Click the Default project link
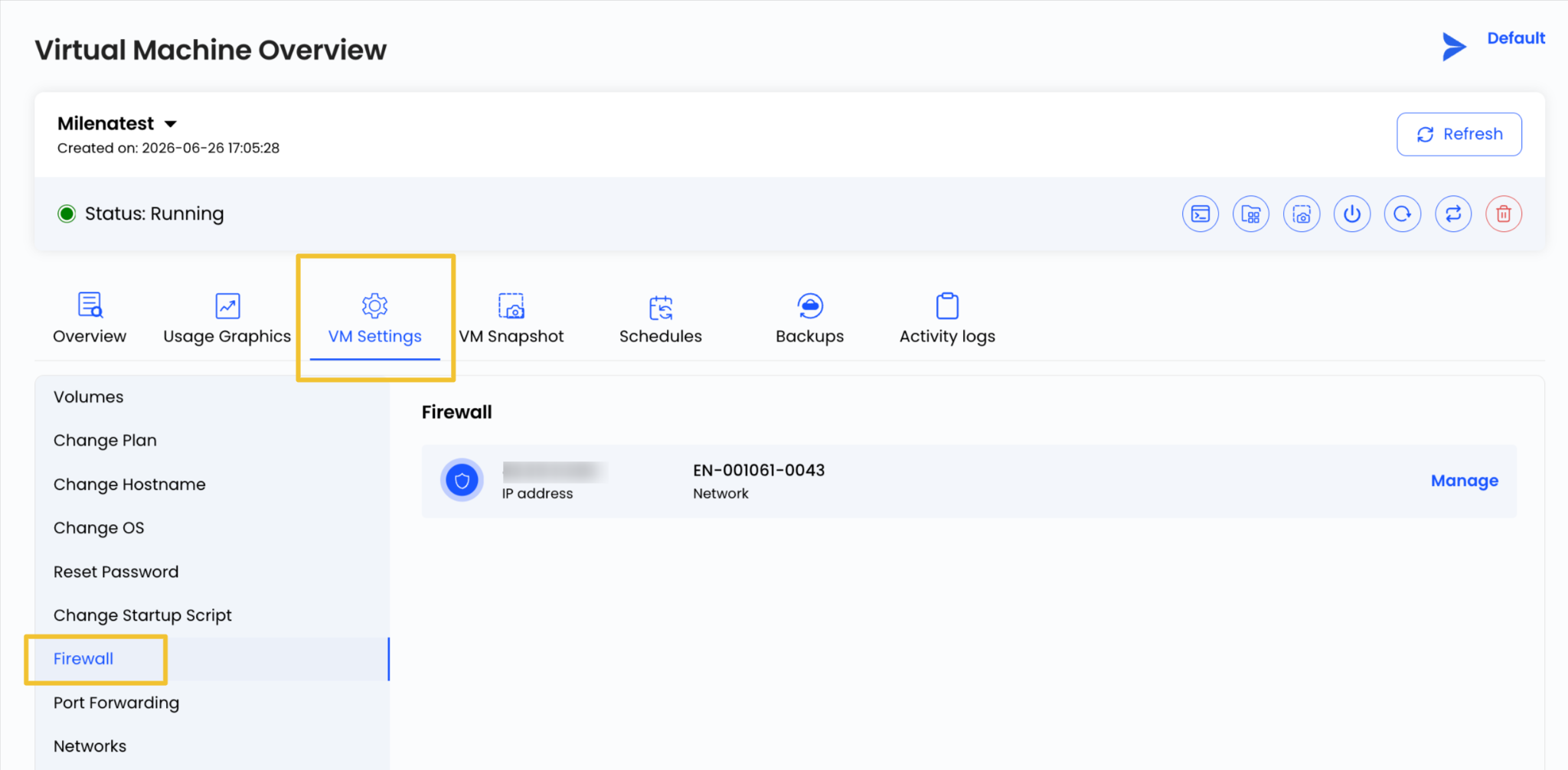This screenshot has height=770, width=1568. click(x=1515, y=38)
